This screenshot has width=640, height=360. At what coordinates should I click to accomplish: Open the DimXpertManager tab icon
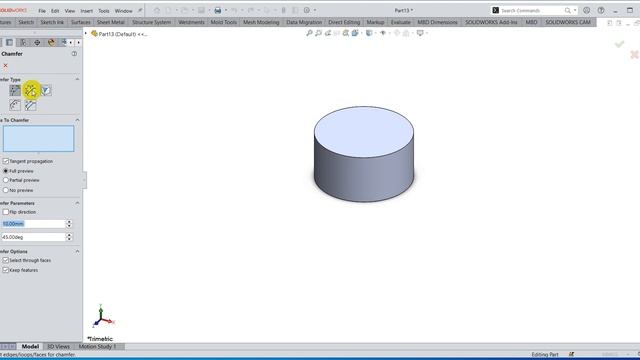[x=37, y=42]
